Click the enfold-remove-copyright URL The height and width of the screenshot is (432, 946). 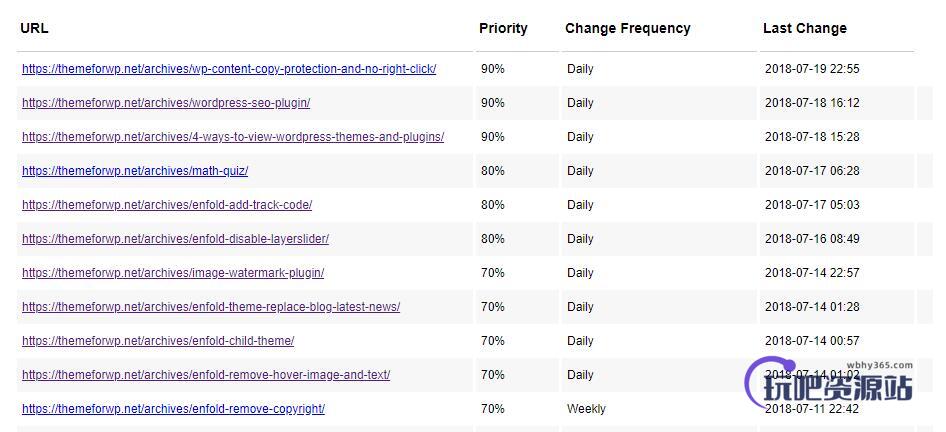[173, 408]
